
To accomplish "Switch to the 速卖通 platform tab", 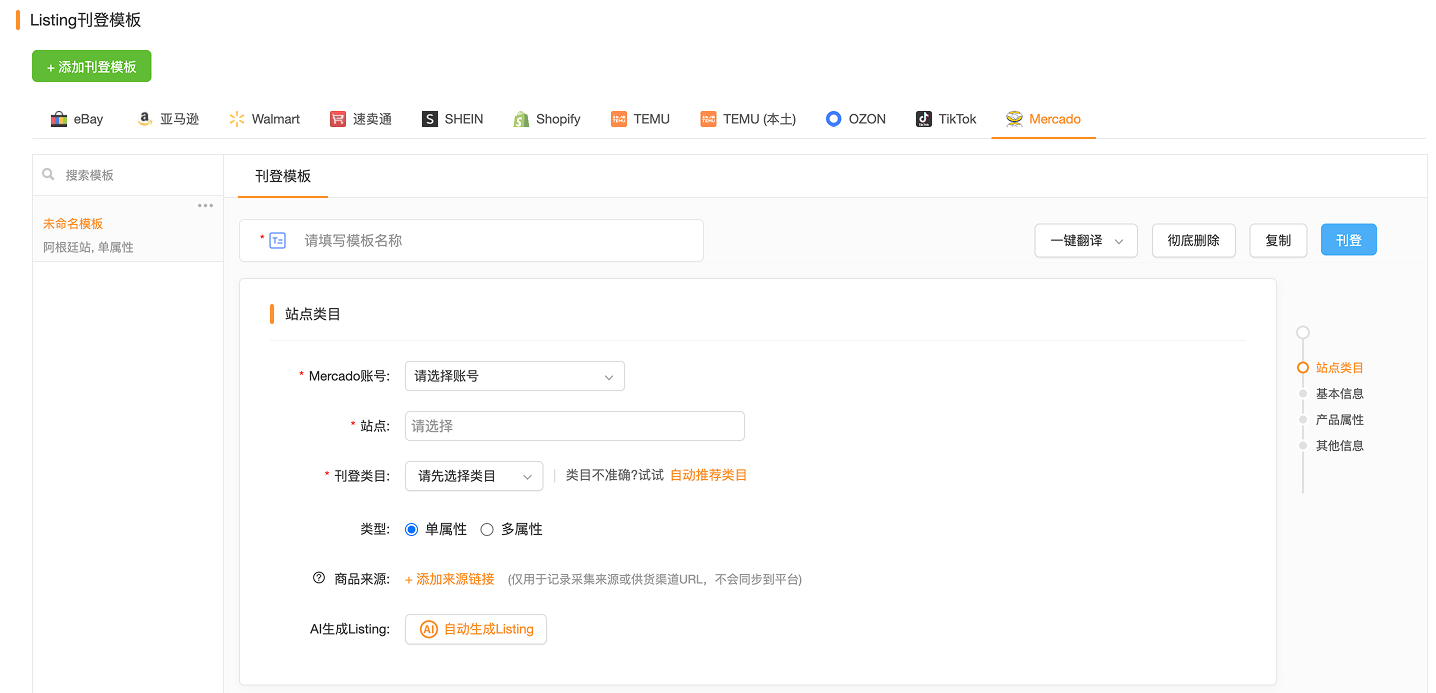I will [361, 119].
